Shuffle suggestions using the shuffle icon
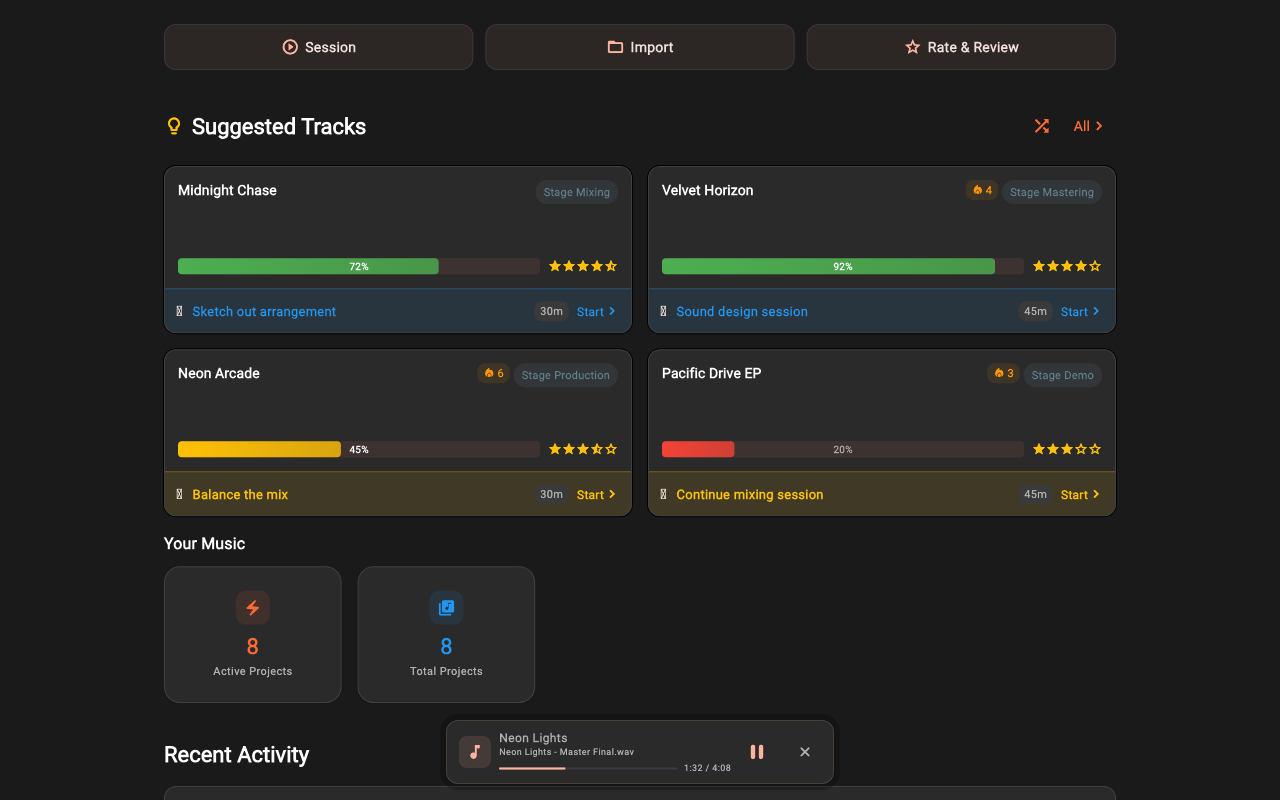1280x800 pixels. [x=1041, y=126]
